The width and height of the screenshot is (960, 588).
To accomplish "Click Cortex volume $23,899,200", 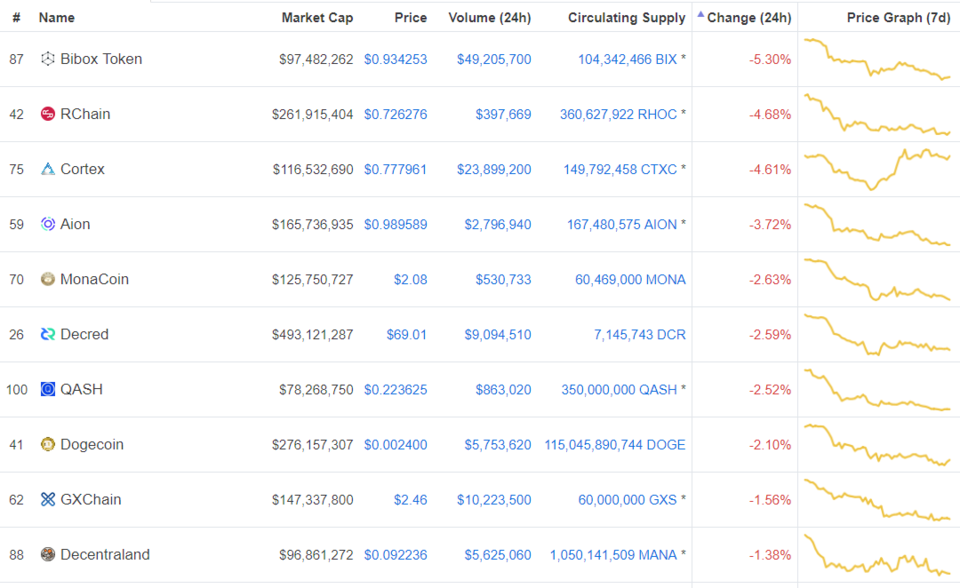I will point(494,170).
